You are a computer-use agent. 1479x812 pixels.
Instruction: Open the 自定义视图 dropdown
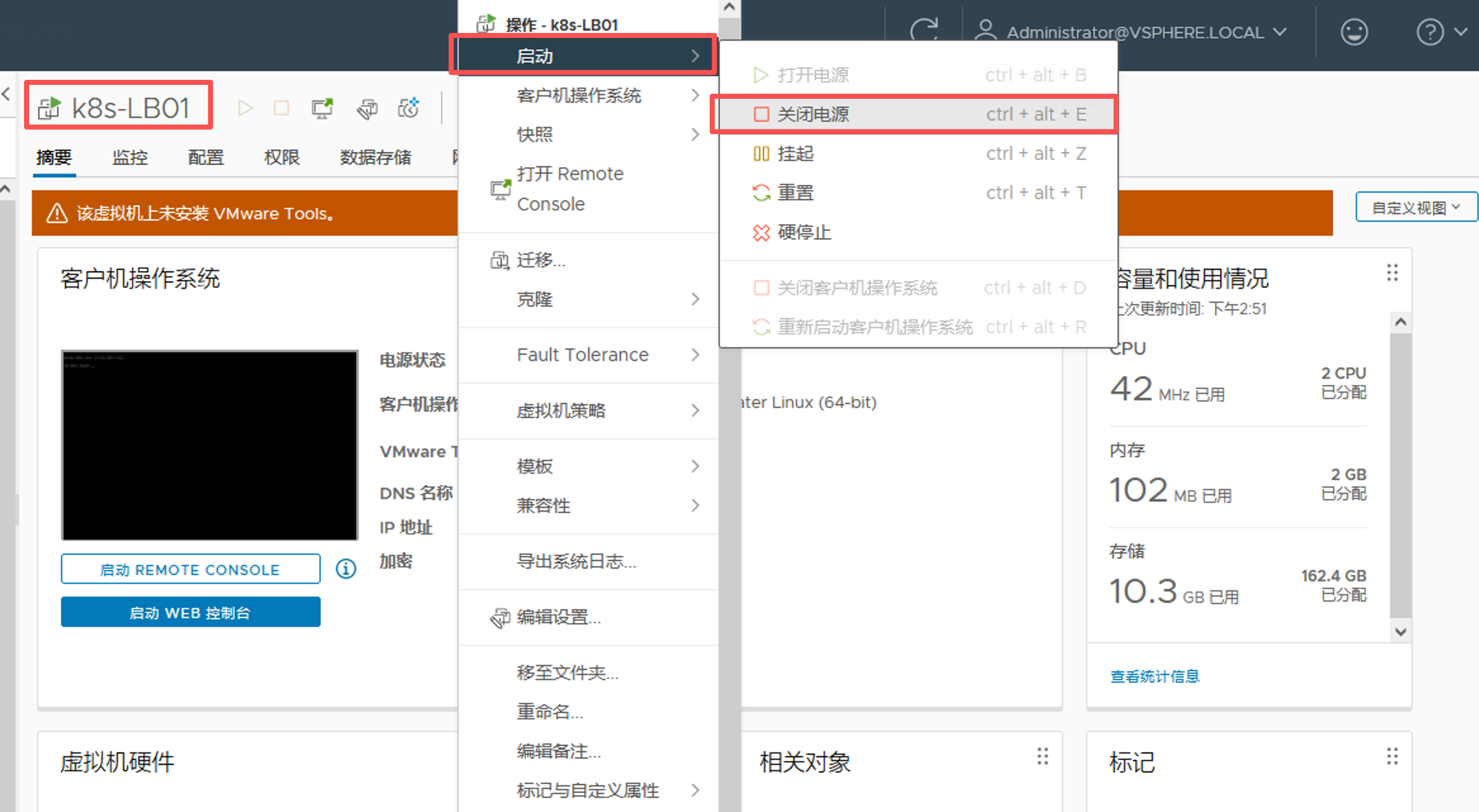(1416, 207)
